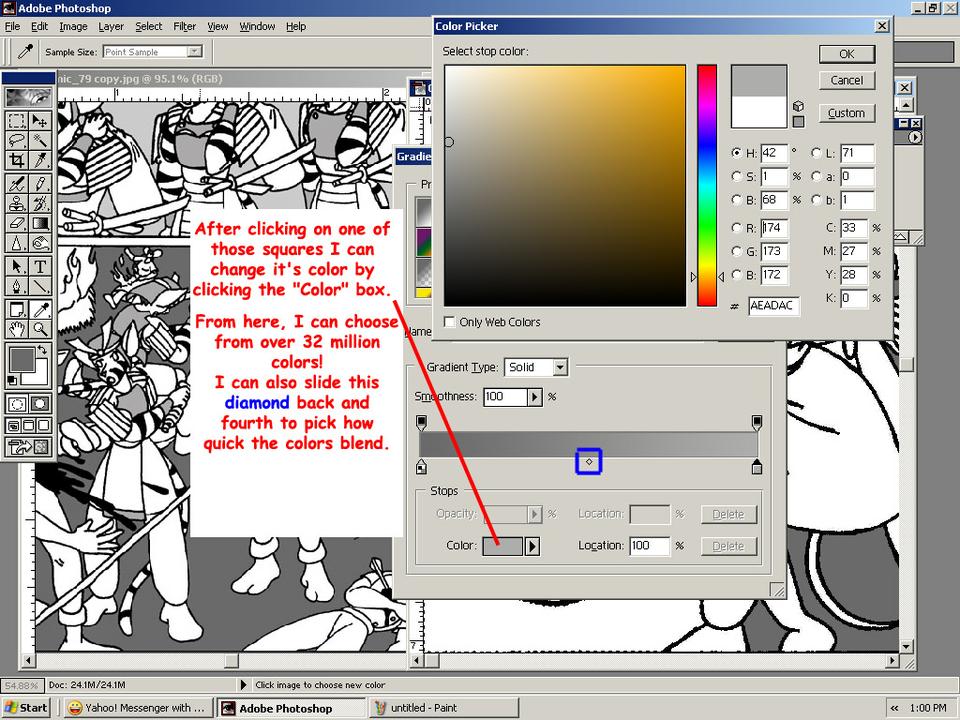Open the Edit menu
Screen dimensions: 960x720
39,26
